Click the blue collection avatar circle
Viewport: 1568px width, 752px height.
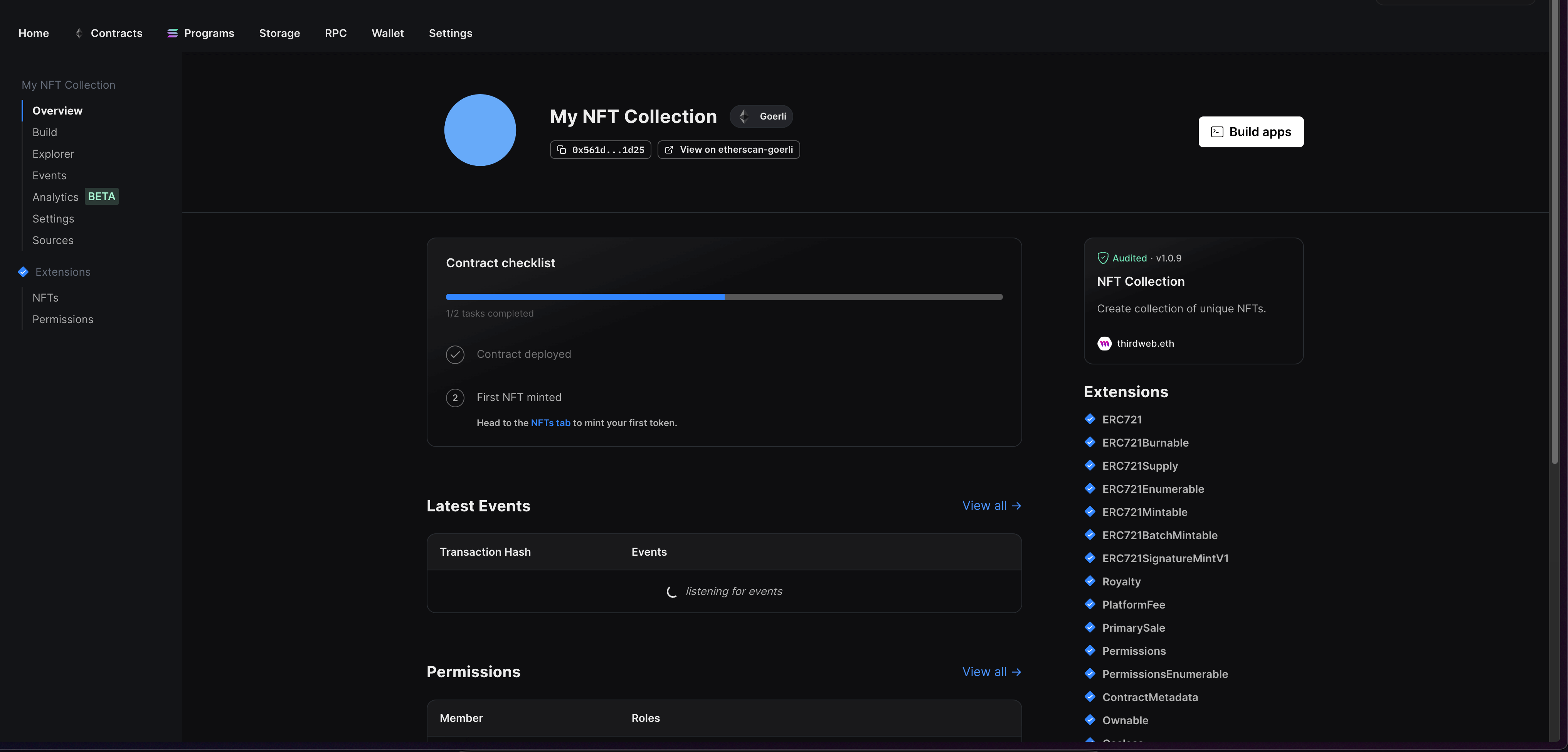[480, 130]
